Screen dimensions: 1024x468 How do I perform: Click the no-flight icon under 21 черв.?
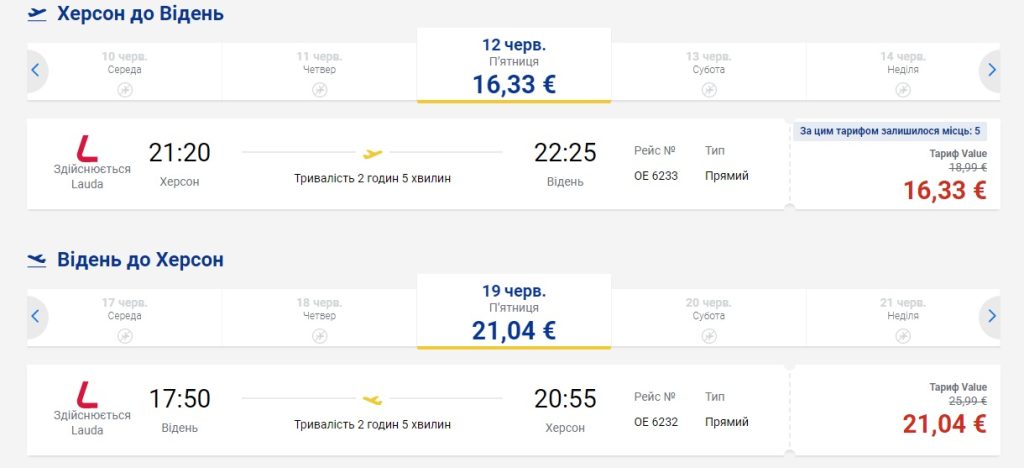coord(903,336)
